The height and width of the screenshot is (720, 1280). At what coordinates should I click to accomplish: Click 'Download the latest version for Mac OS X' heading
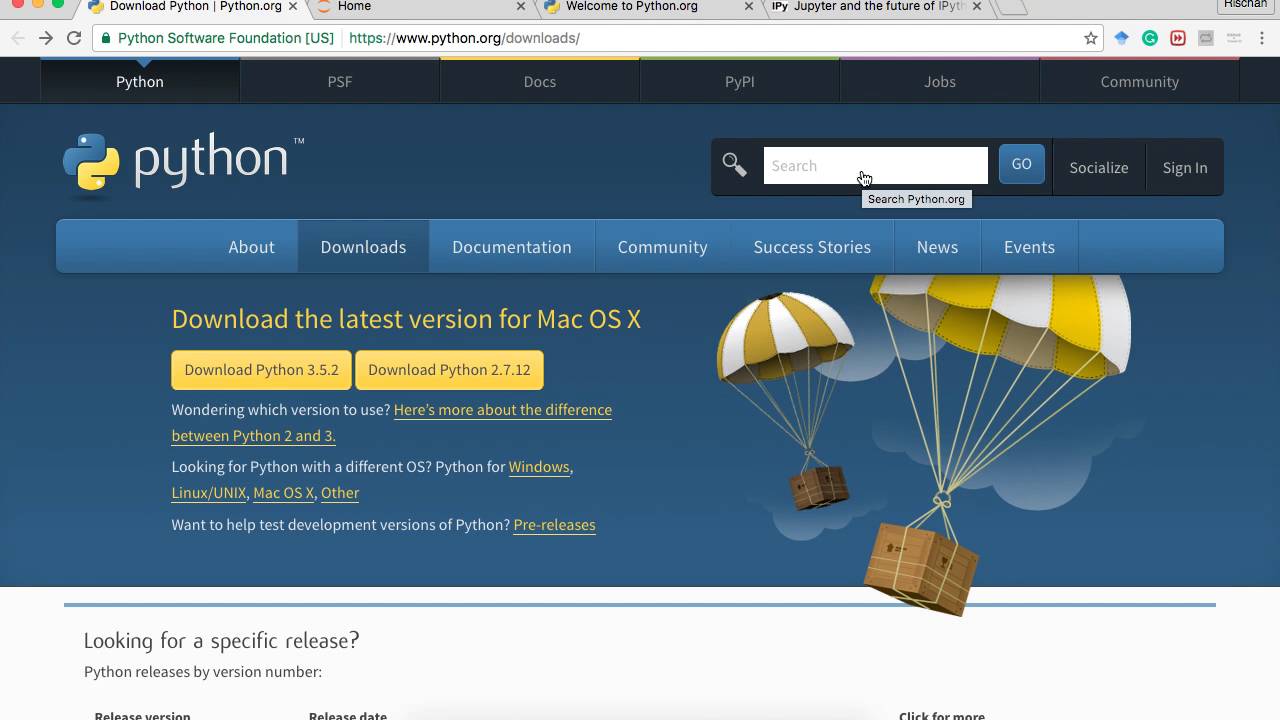click(x=406, y=319)
